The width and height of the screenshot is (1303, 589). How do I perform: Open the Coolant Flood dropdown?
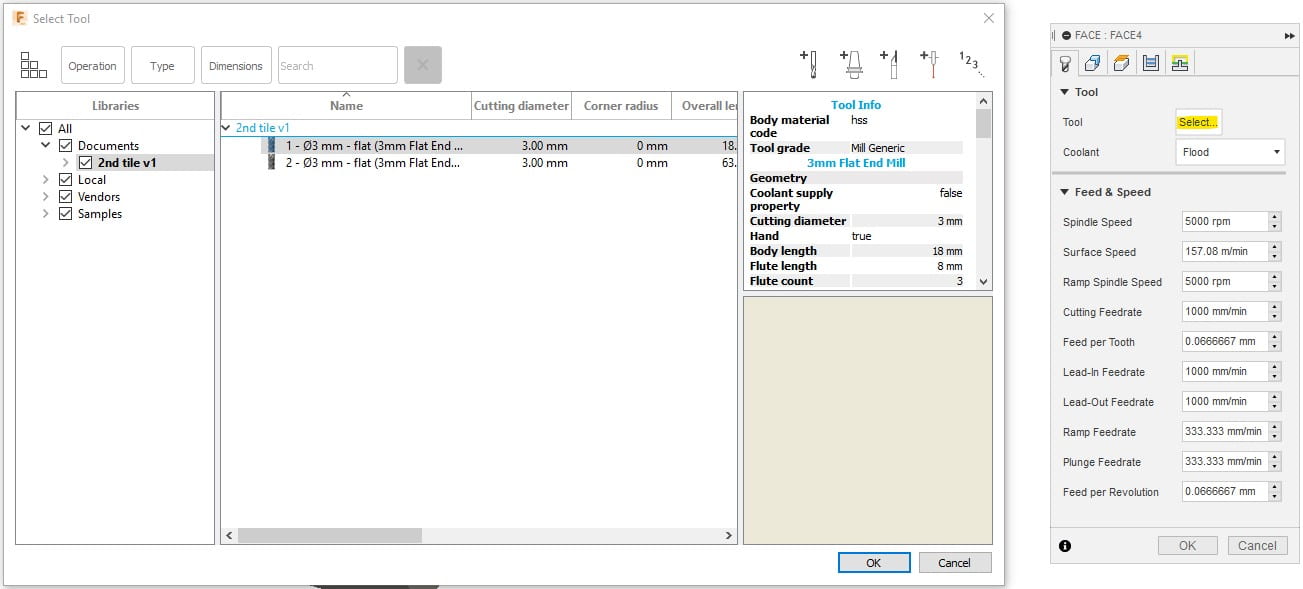tap(1230, 152)
